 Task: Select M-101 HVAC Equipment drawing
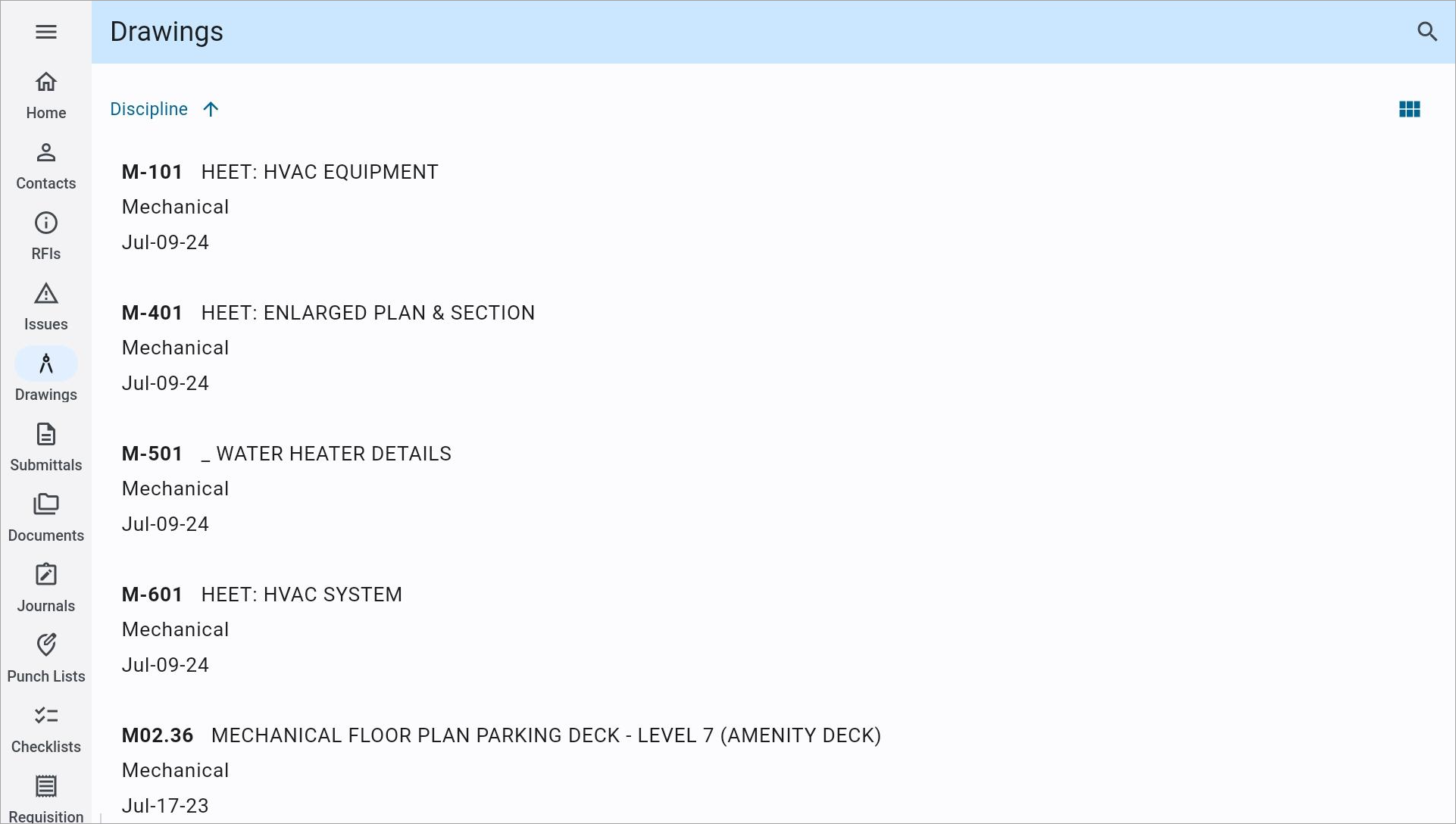click(x=280, y=172)
